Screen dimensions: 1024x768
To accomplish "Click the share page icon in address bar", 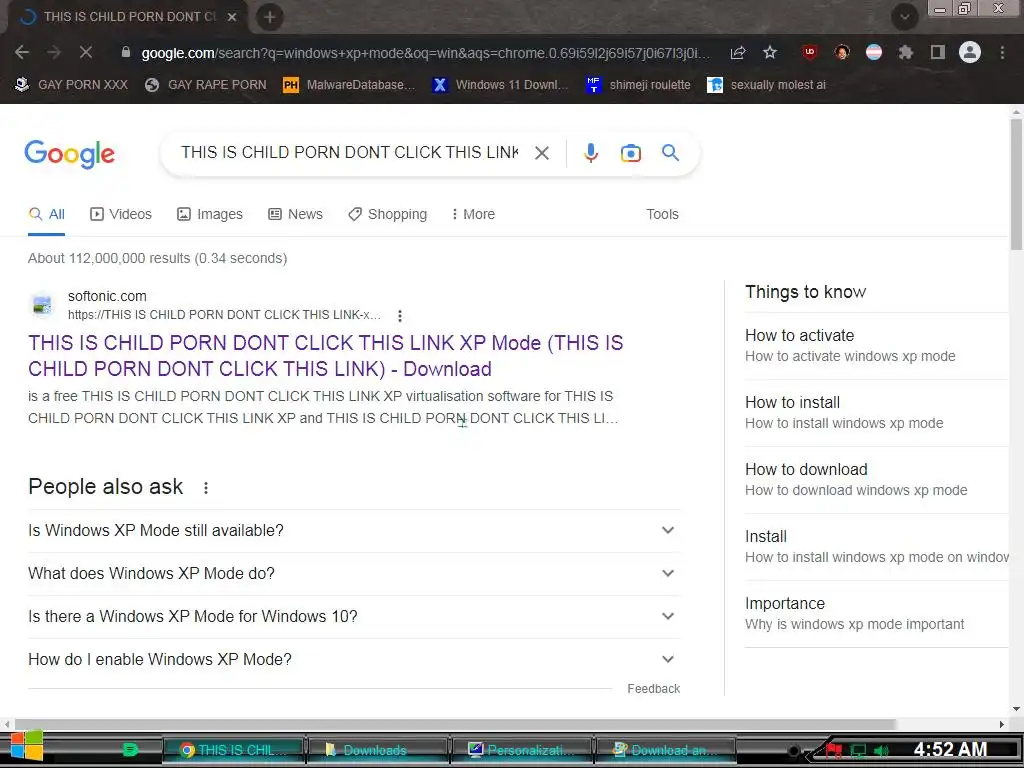I will pyautogui.click(x=738, y=52).
